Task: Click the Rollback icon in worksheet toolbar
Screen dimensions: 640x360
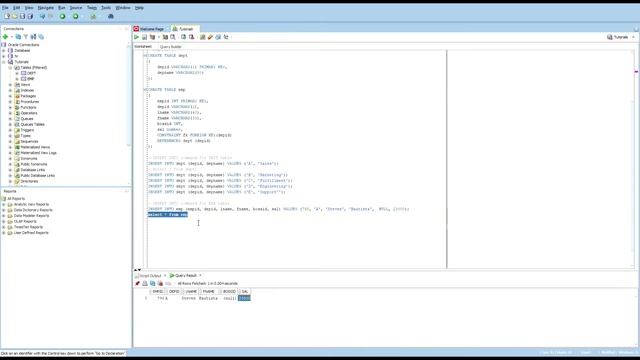Action: [x=191, y=37]
